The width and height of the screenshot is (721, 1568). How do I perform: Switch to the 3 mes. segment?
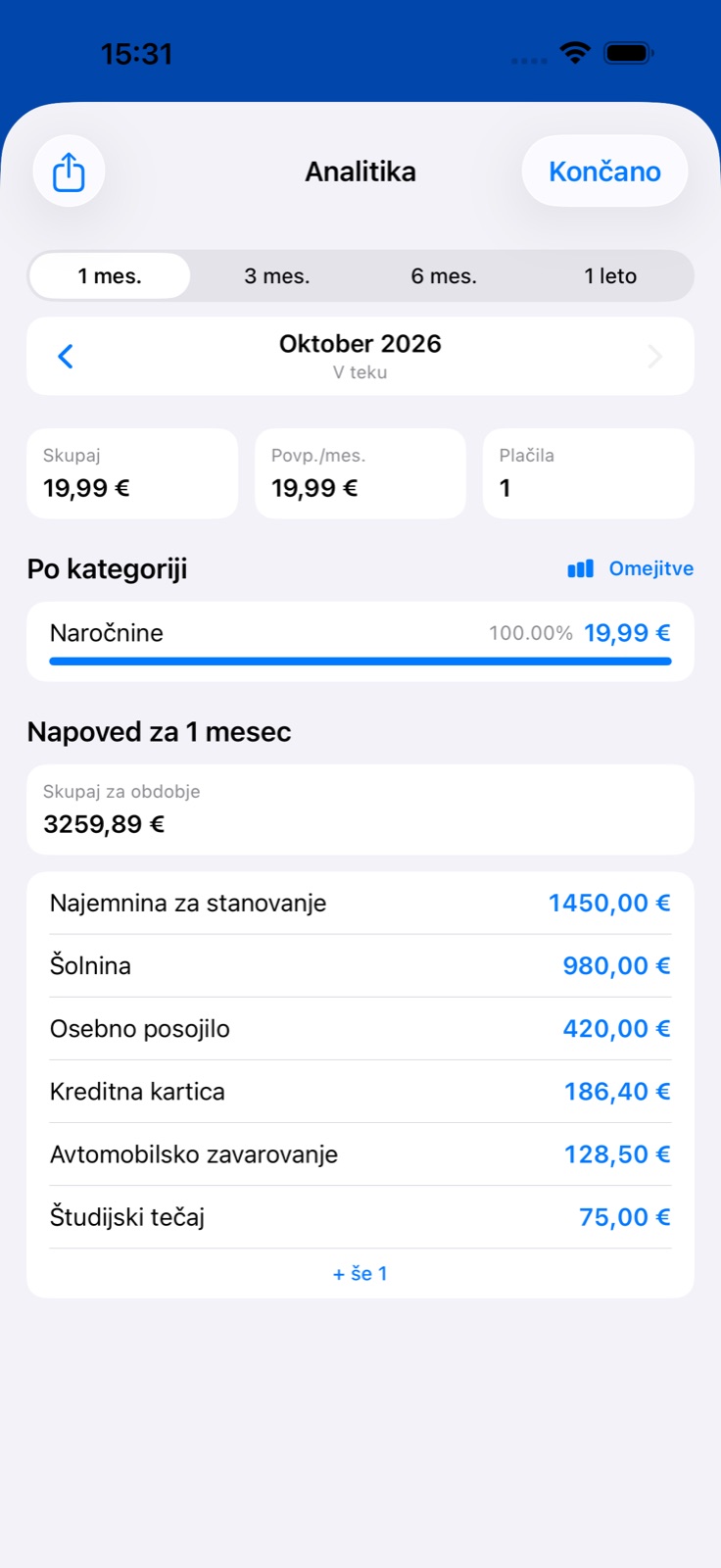277,276
